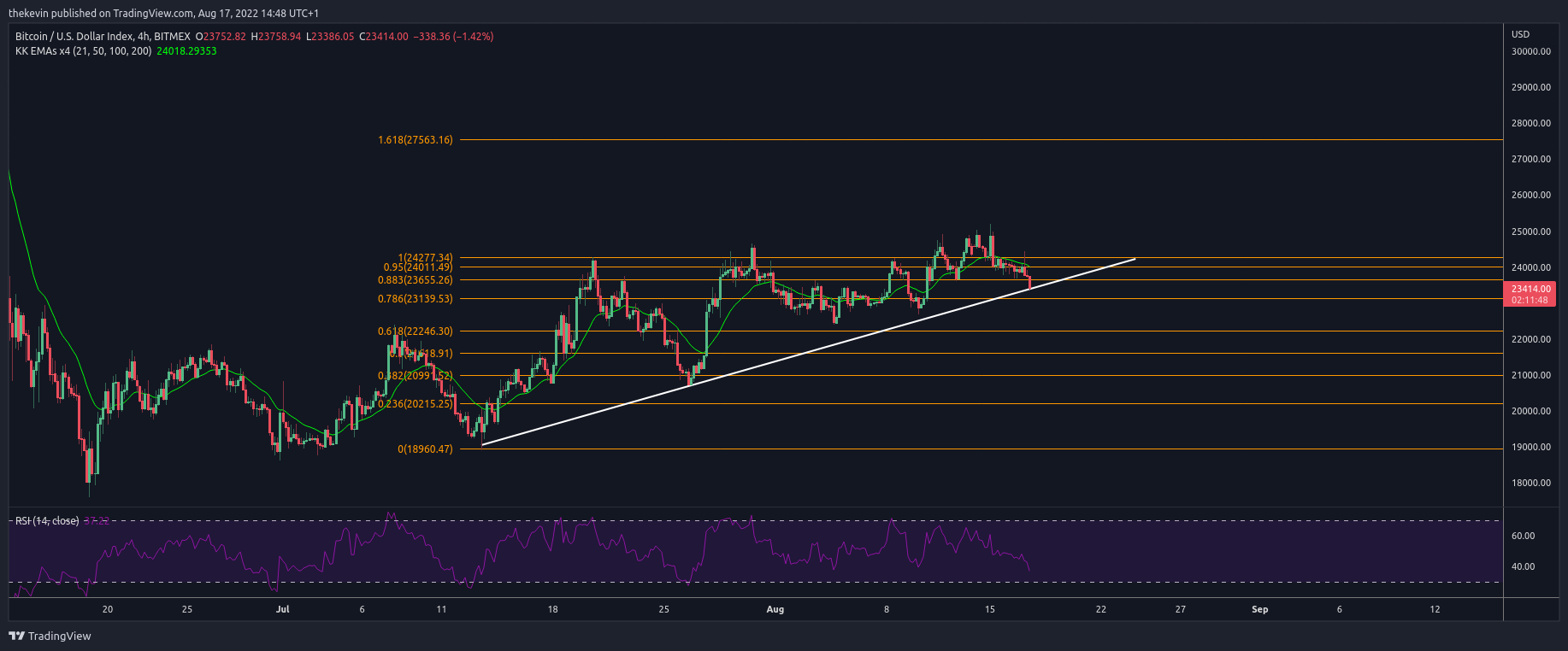Click the TradingView logo at the bottom
Viewport: 1568px width, 651px height.
[50, 636]
